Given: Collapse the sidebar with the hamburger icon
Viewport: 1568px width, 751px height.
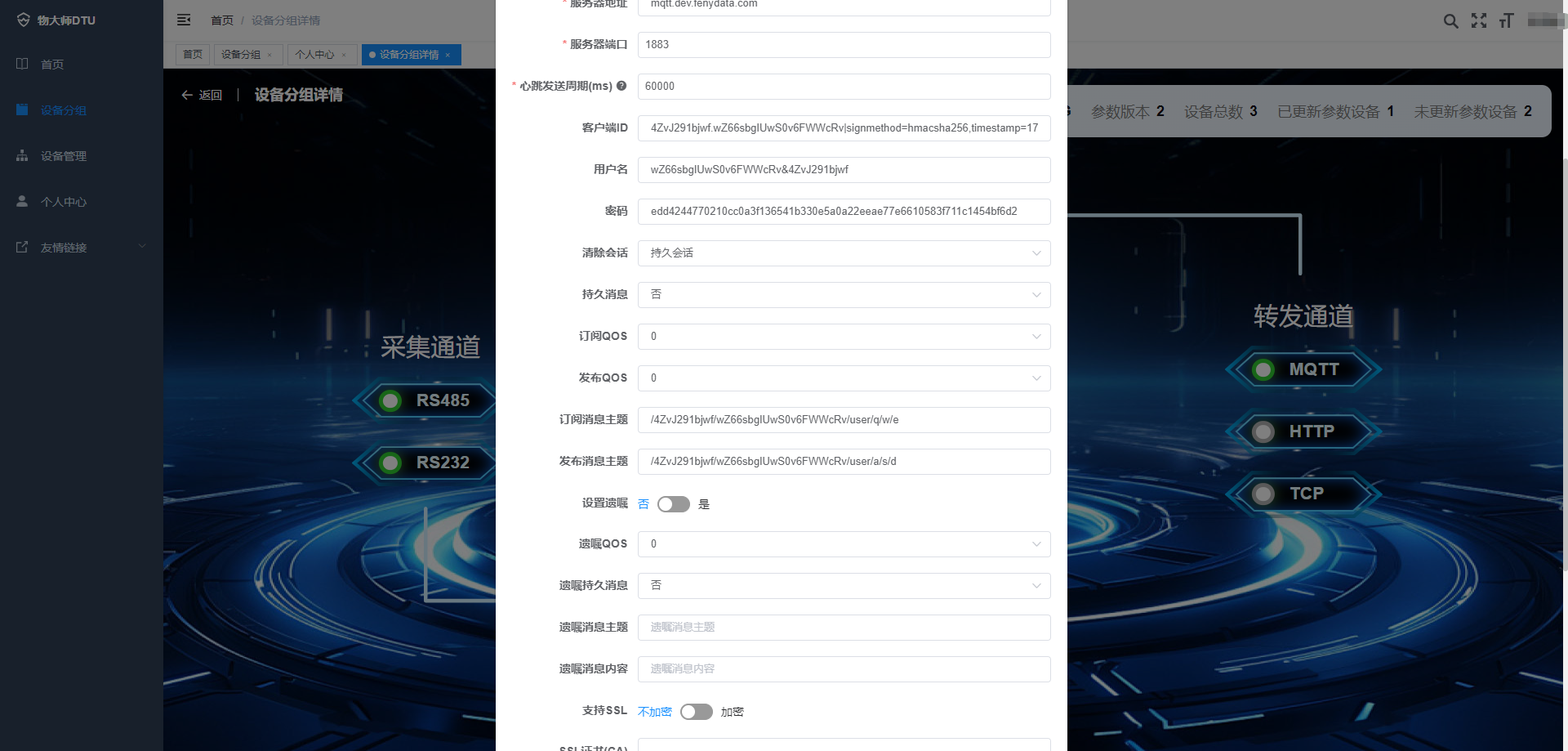Looking at the screenshot, I should point(184,20).
